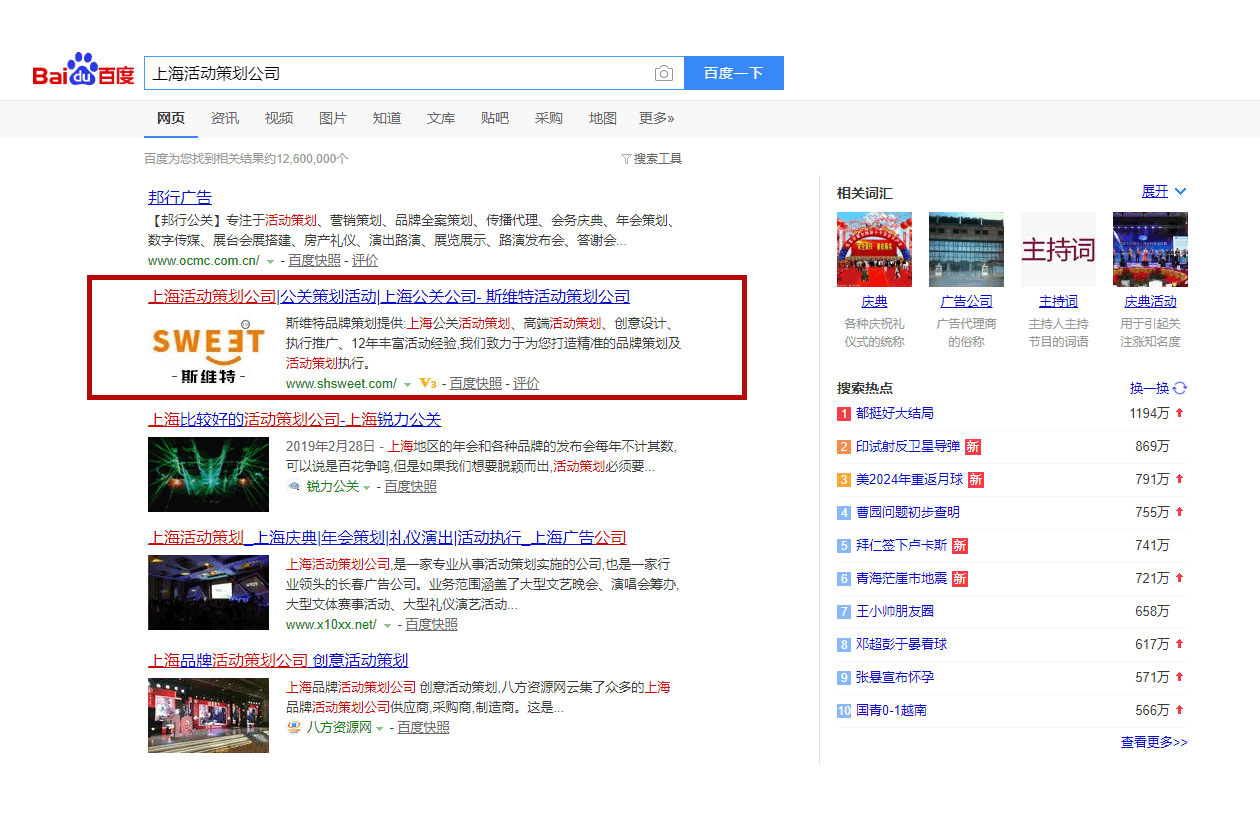Open 上海锐力公关 result title

[295, 419]
